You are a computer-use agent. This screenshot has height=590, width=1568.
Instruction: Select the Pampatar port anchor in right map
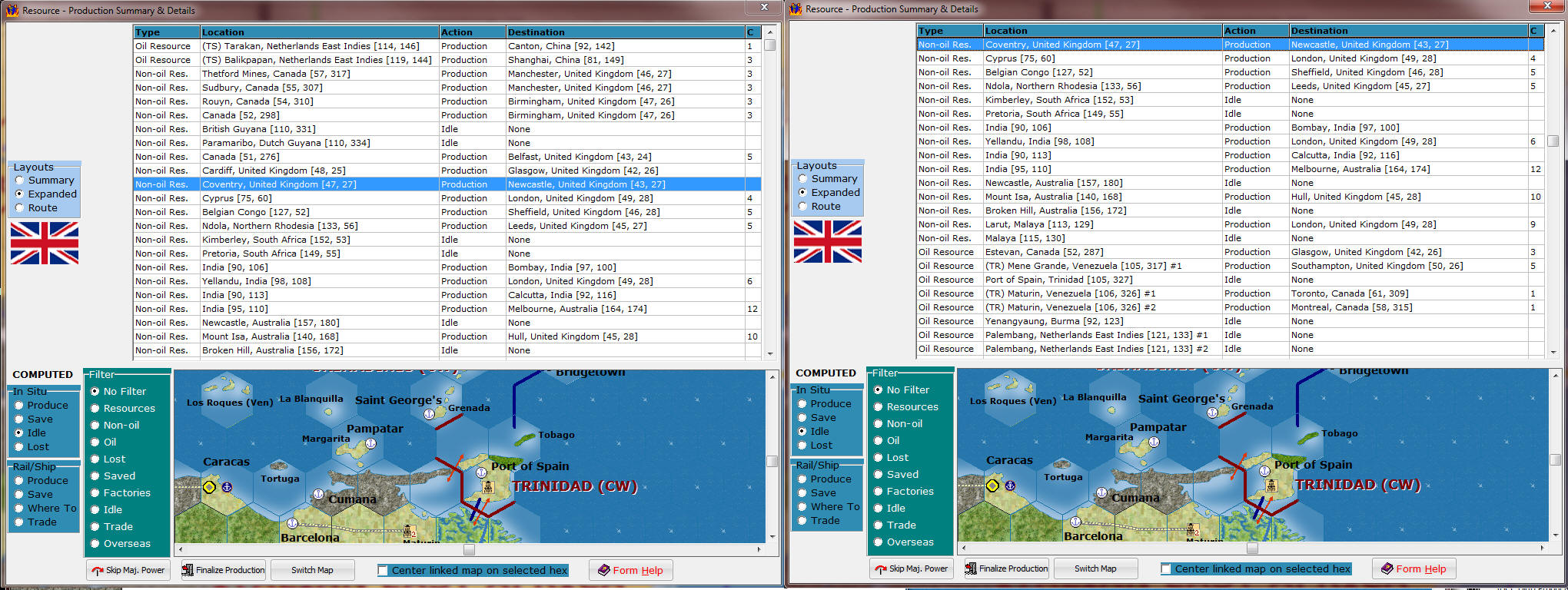pyautogui.click(x=1154, y=442)
